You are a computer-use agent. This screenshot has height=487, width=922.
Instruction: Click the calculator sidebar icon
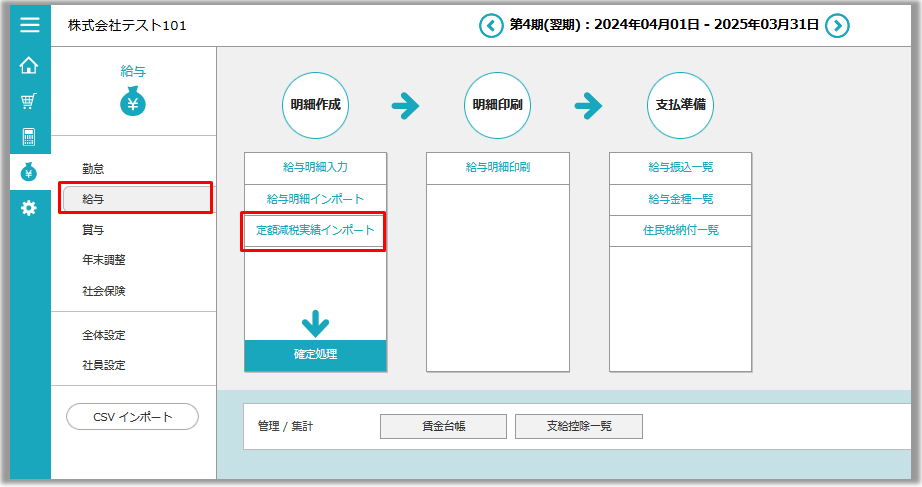coord(30,137)
